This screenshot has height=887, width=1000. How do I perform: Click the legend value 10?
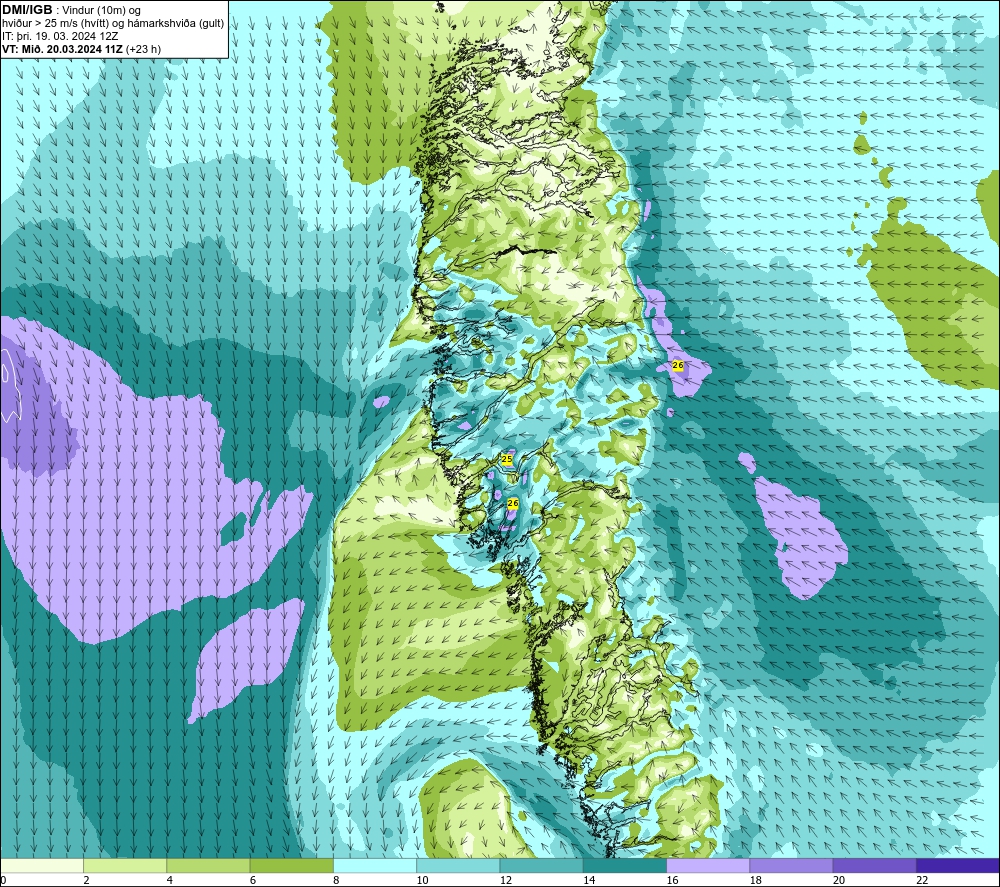click(422, 880)
